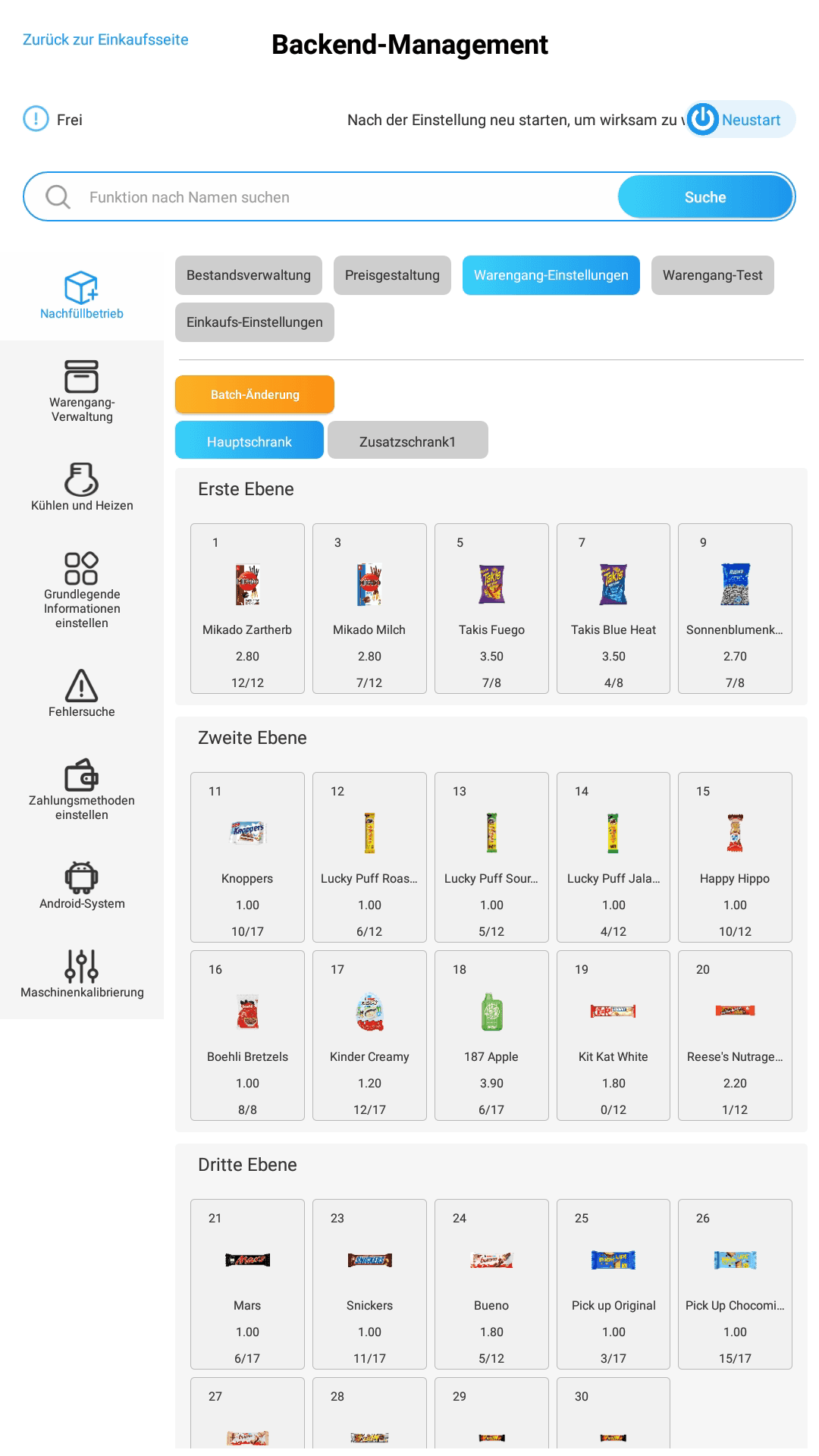The width and height of the screenshot is (819, 1456).
Task: Click the Pick up Original product image
Action: click(613, 1260)
